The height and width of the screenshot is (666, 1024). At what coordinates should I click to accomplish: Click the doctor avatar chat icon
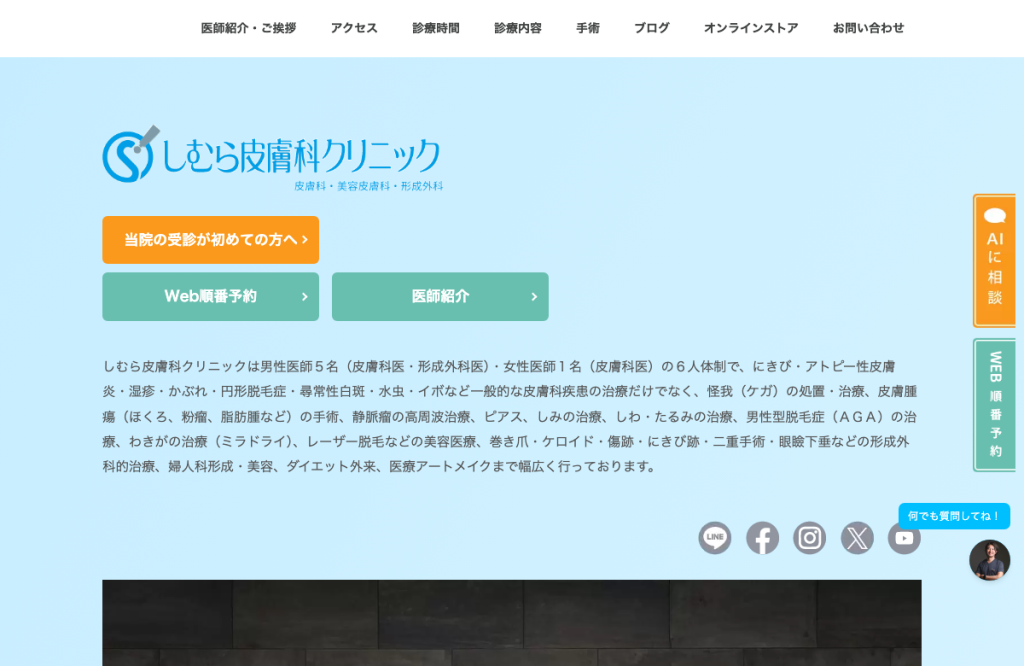point(989,560)
